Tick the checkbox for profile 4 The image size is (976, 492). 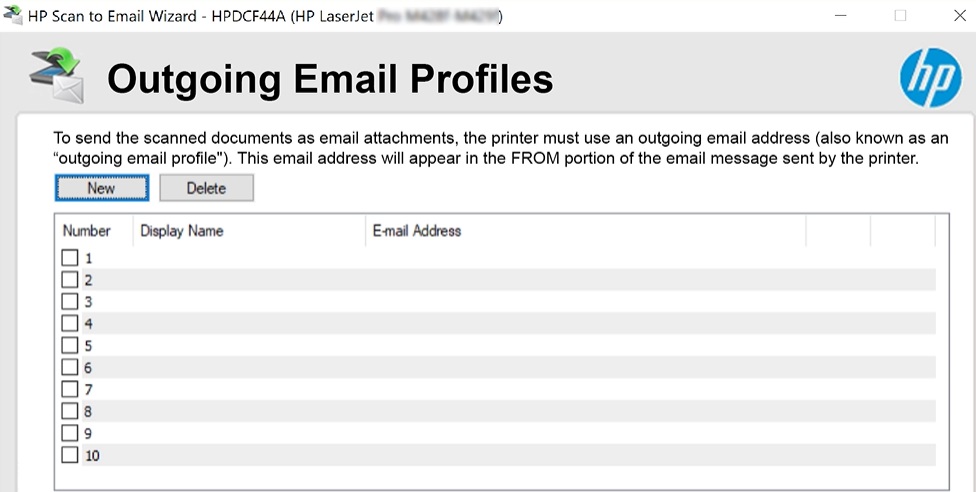coord(70,323)
